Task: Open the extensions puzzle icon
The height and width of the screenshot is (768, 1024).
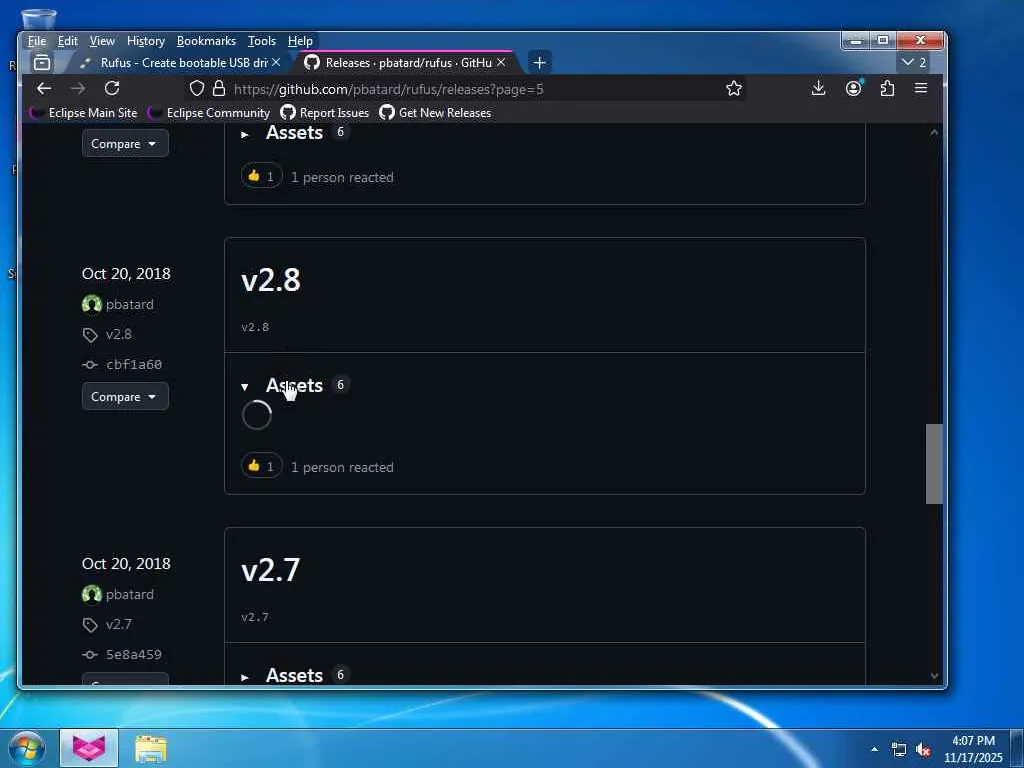Action: point(887,88)
